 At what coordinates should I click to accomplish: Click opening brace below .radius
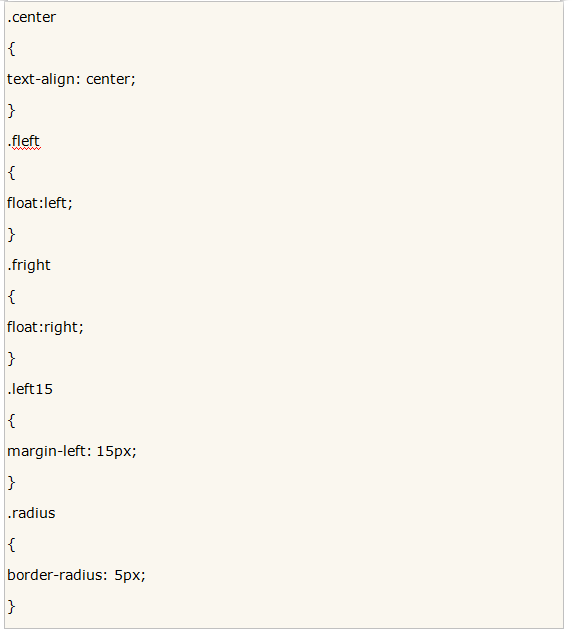click(x=12, y=545)
